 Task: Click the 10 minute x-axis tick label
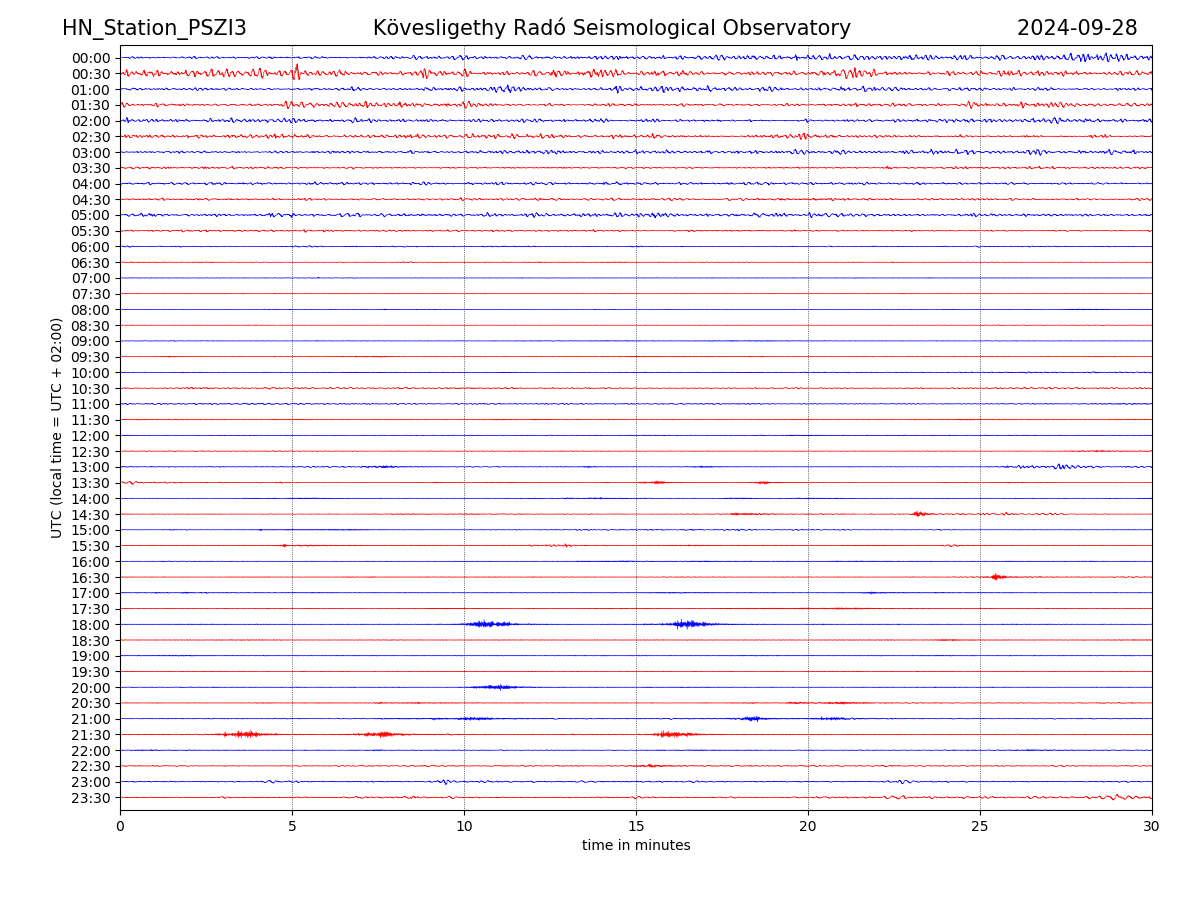[x=464, y=827]
